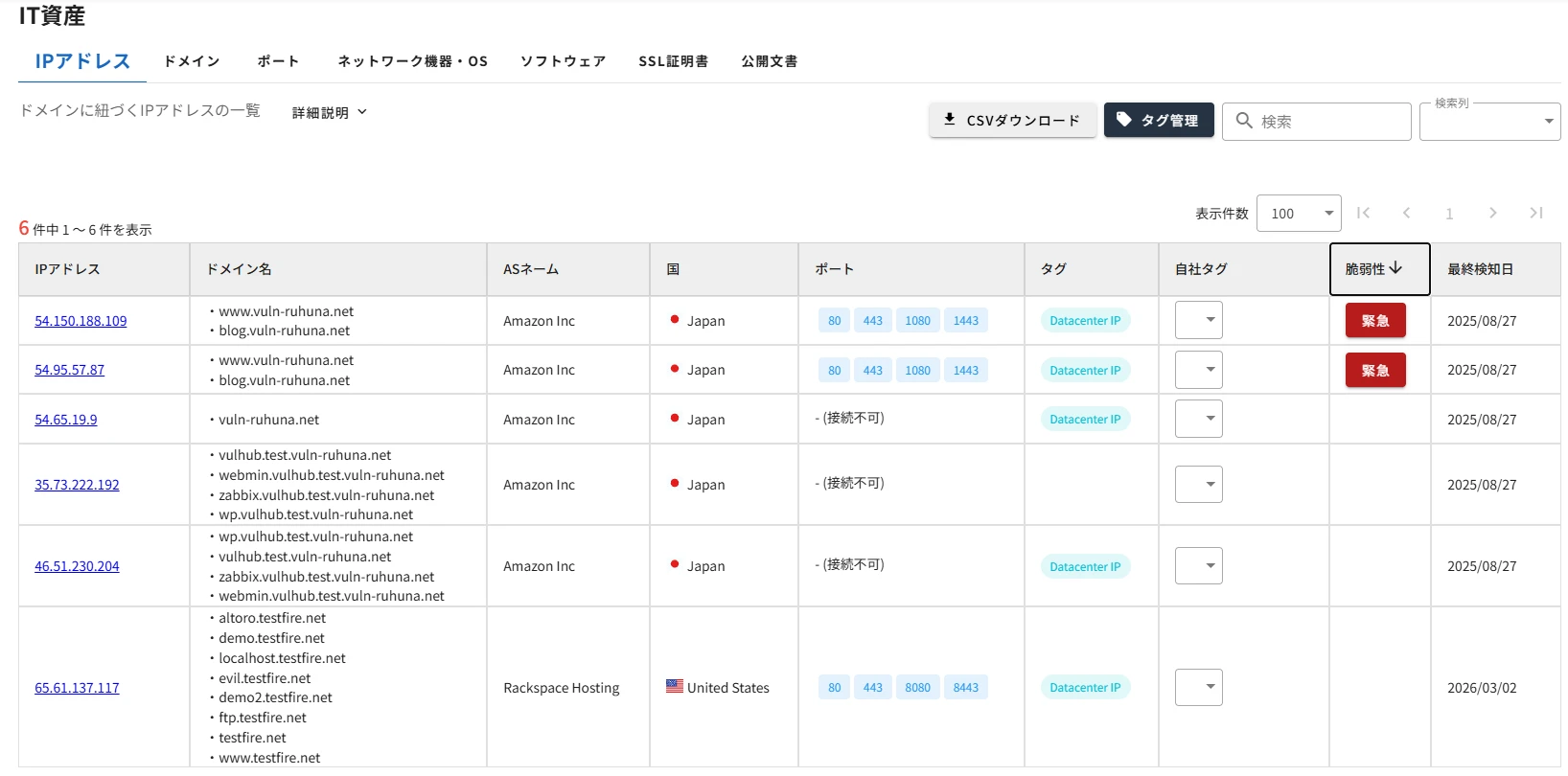Open tag management via the tag icon
Image resolution: width=1568 pixels, height=776 pixels.
[1124, 120]
